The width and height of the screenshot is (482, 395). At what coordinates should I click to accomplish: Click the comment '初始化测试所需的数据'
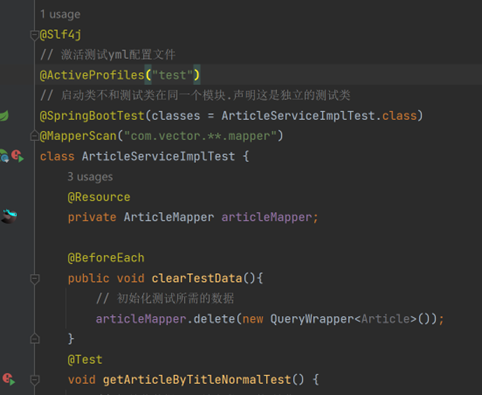click(175, 298)
